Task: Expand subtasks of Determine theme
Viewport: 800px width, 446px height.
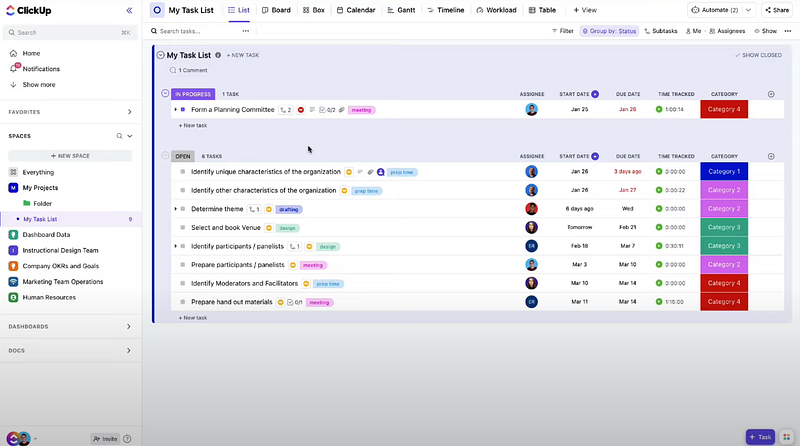Action: (176, 209)
